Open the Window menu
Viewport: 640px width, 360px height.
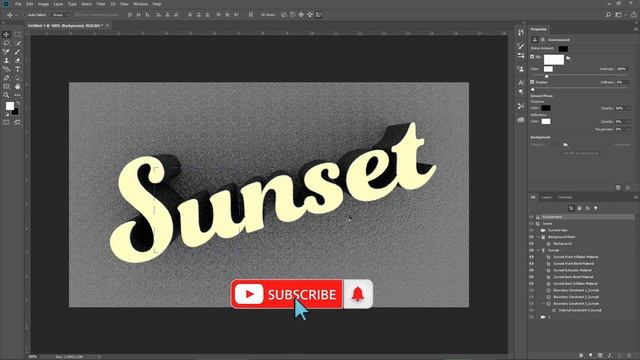(140, 4)
